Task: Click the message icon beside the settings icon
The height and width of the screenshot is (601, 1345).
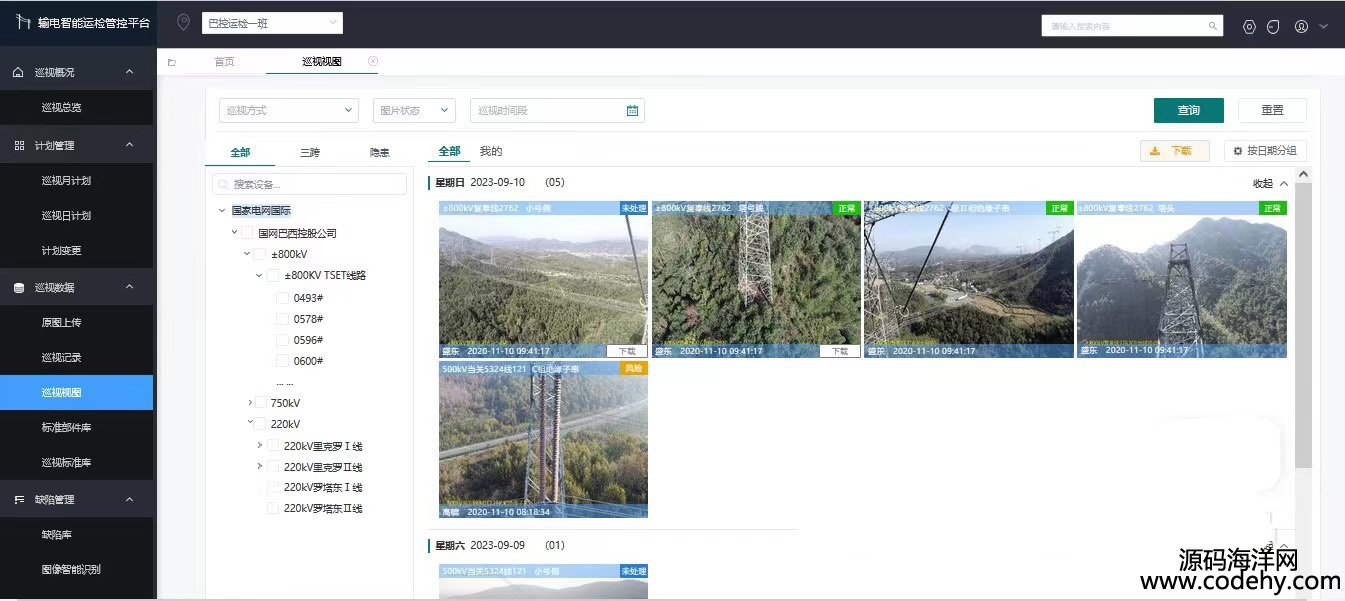Action: tap(1273, 27)
